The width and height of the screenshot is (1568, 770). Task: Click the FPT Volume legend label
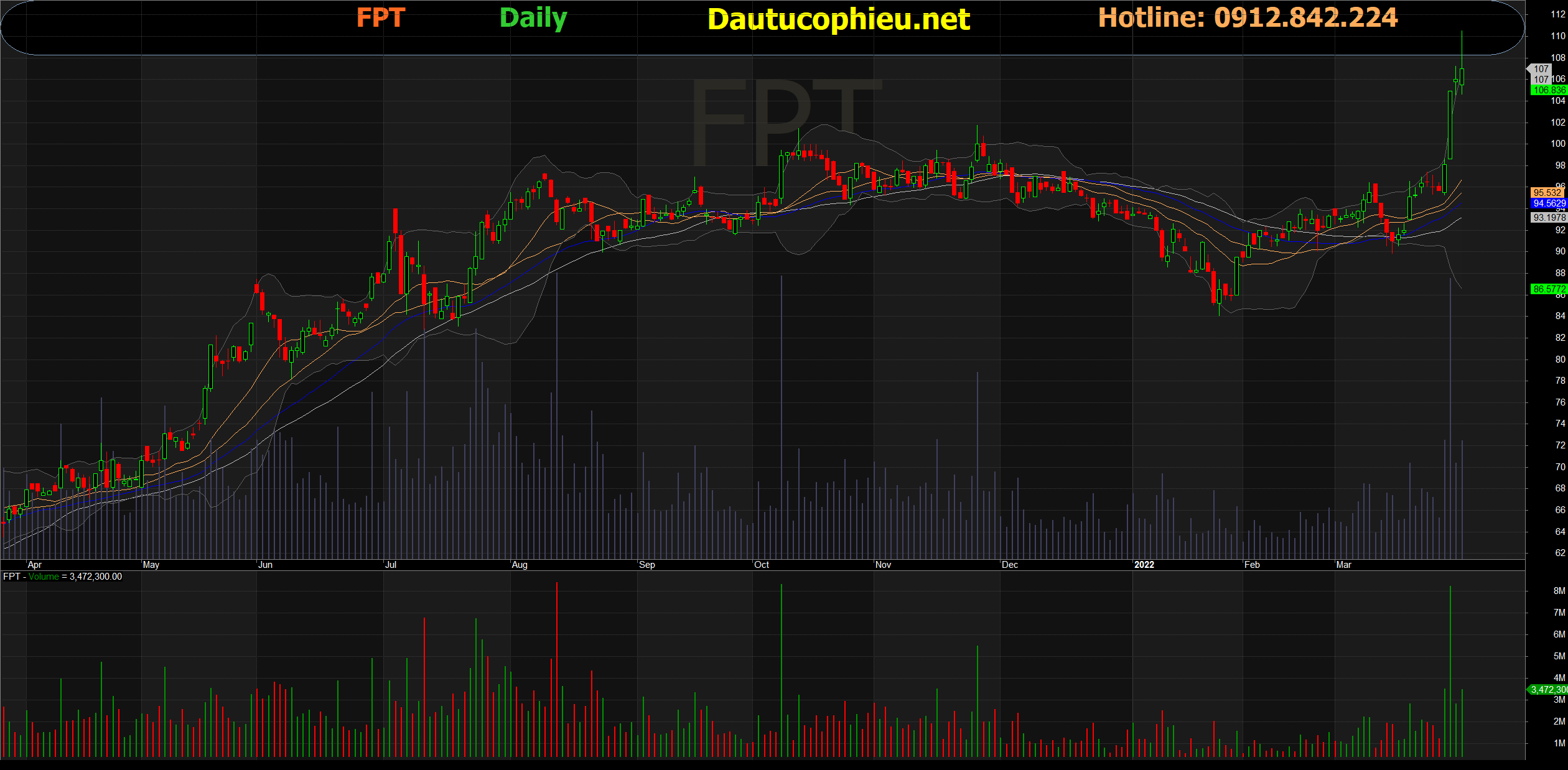tap(62, 577)
